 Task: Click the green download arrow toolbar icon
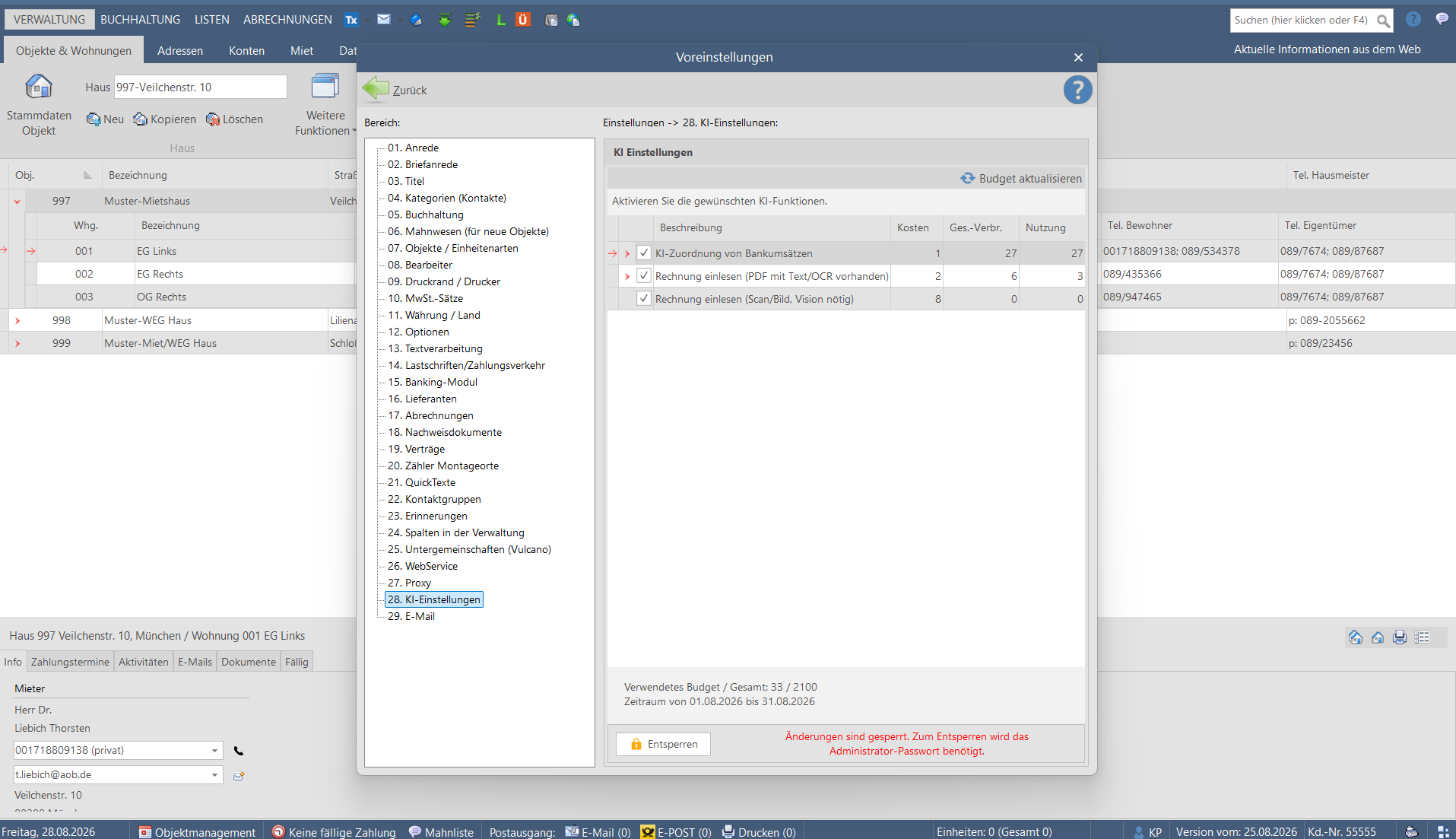pyautogui.click(x=445, y=20)
